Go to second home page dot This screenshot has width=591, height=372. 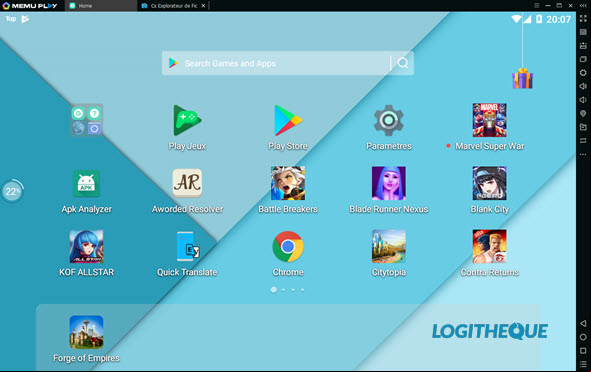pos(283,290)
